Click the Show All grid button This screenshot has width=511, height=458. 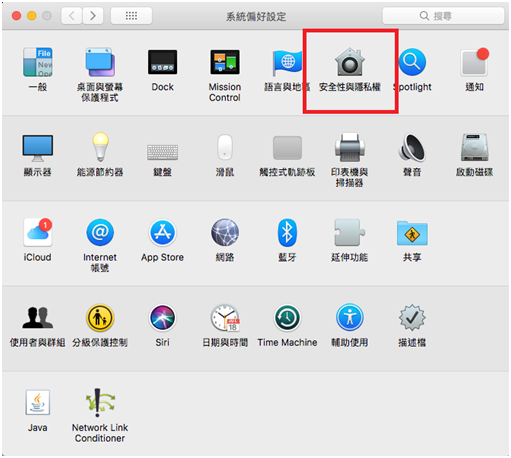pos(131,16)
